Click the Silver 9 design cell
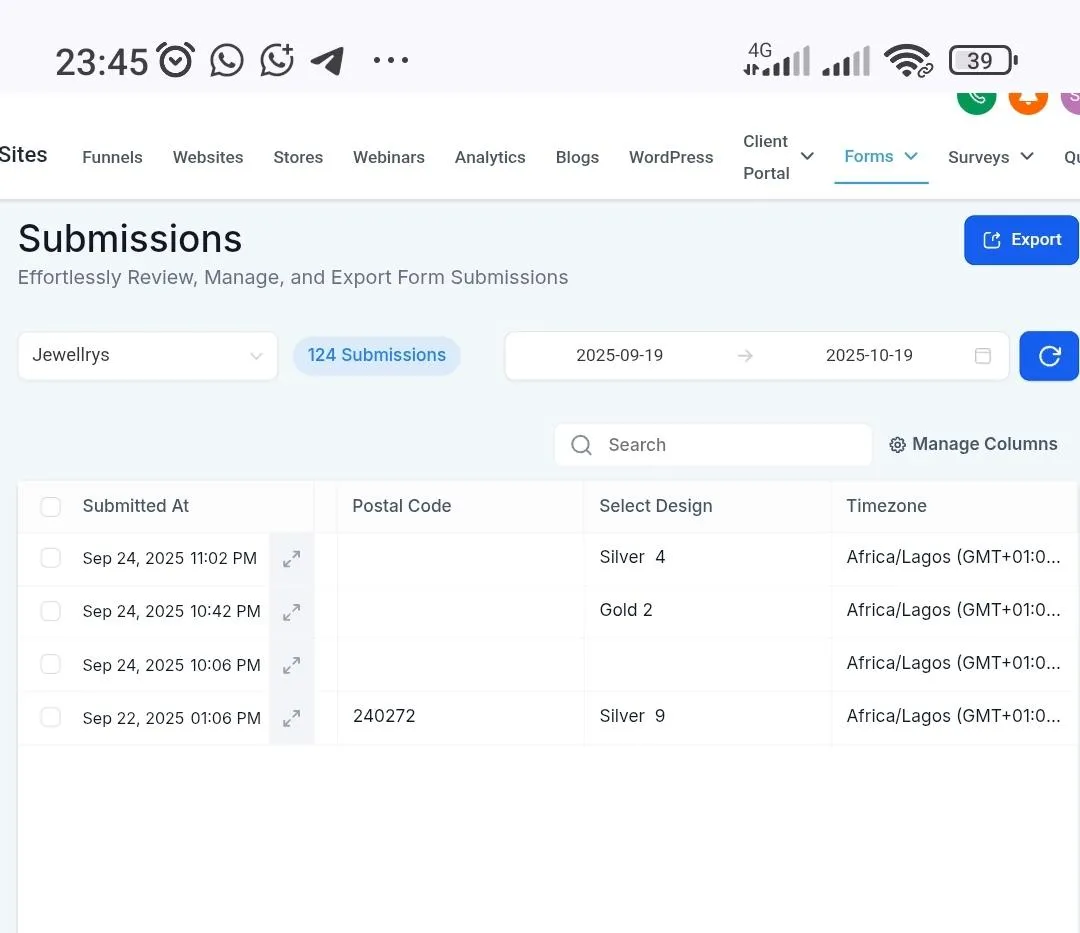The height and width of the screenshot is (933, 1080). (x=632, y=716)
